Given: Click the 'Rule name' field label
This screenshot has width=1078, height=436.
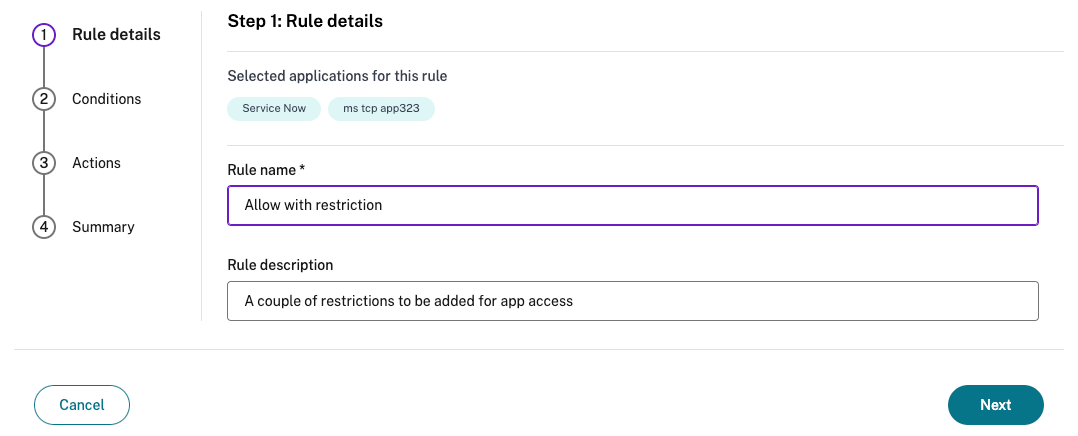Looking at the screenshot, I should [x=261, y=170].
